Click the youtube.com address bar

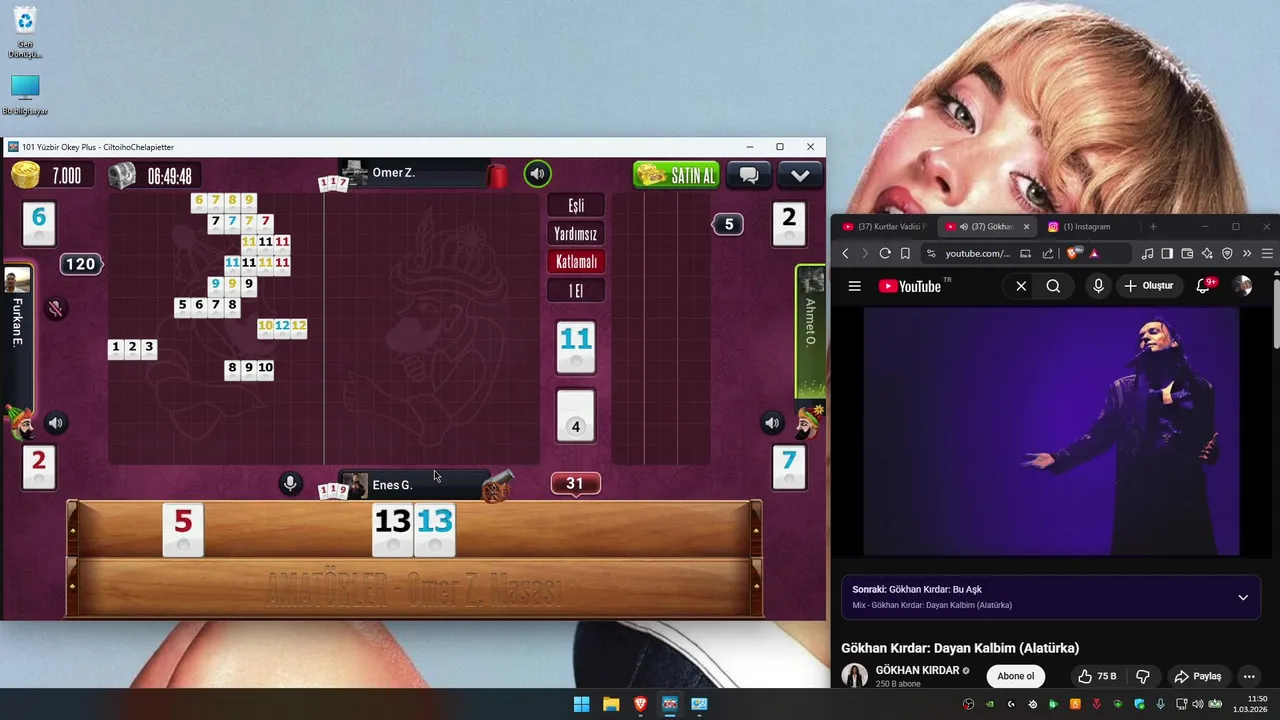(977, 254)
